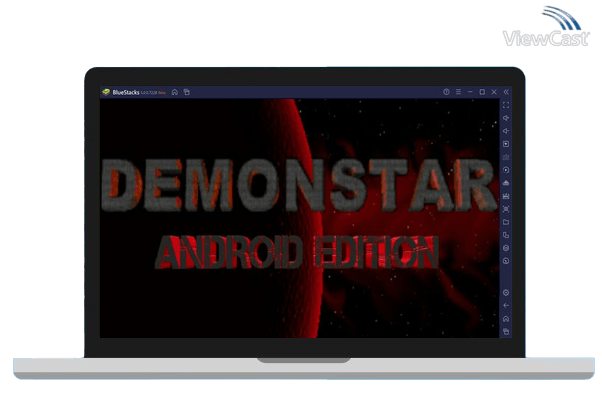The width and height of the screenshot is (602, 414).
Task: Click the volume up sidebar icon
Action: coord(506,118)
